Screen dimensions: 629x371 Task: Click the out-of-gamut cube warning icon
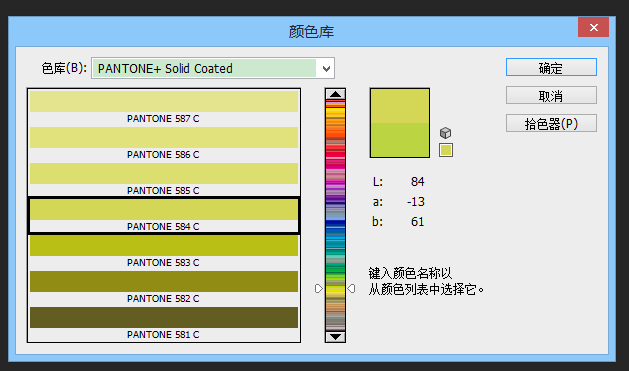445,133
